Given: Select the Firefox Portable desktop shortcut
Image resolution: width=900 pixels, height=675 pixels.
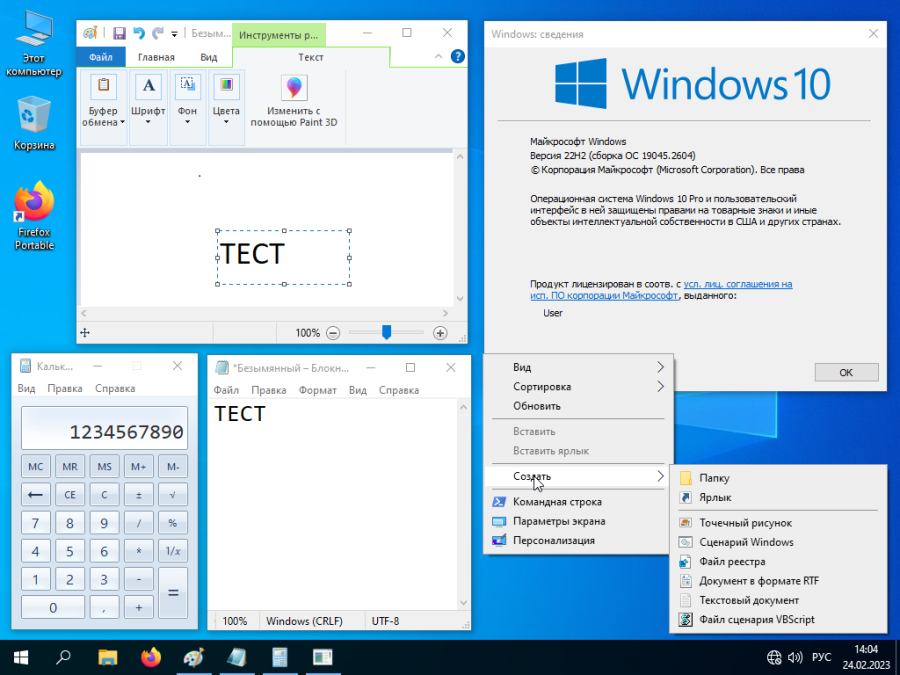Looking at the screenshot, I should coord(34,216).
